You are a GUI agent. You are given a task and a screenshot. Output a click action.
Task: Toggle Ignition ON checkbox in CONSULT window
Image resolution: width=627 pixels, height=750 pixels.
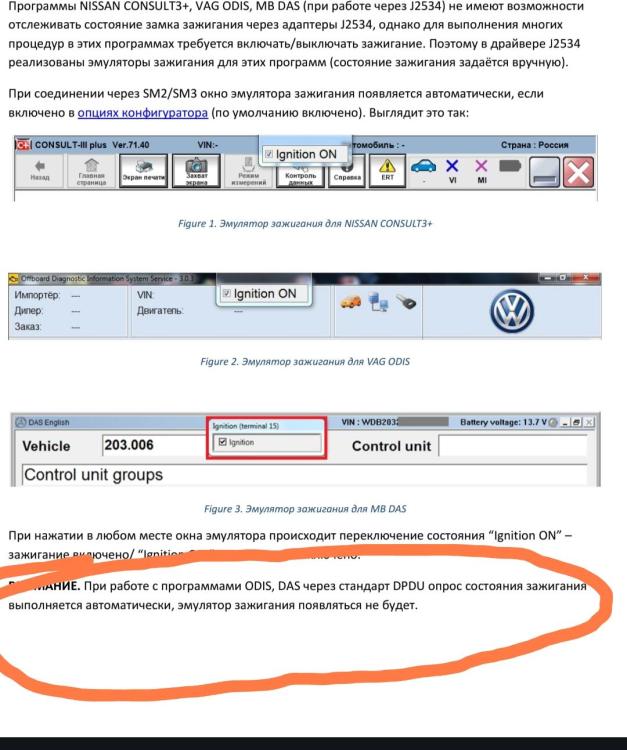click(x=269, y=154)
